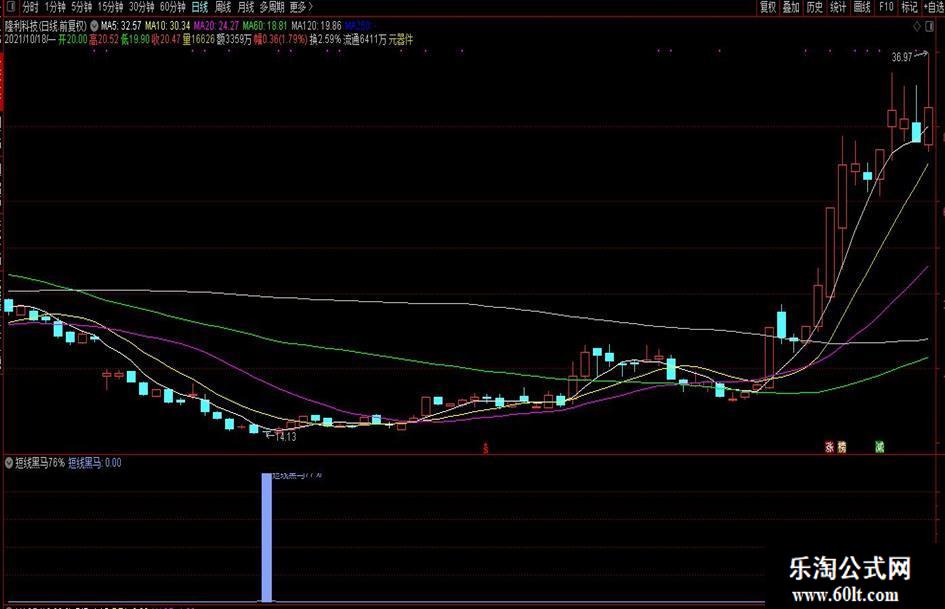Image resolution: width=945 pixels, height=609 pixels.
Task: Click the 叠加 overlay button
Action: pyautogui.click(x=791, y=7)
